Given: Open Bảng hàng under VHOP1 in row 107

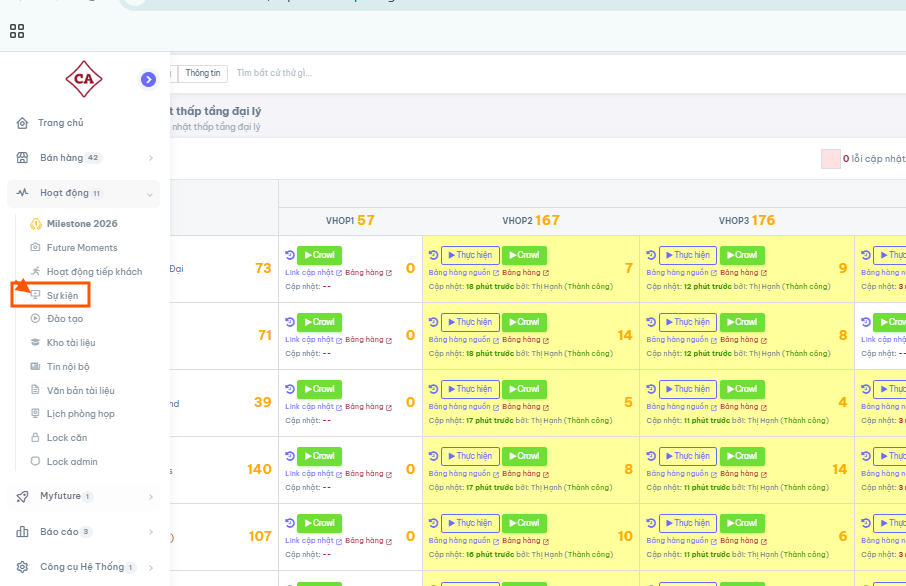Looking at the screenshot, I should pyautogui.click(x=369, y=540).
